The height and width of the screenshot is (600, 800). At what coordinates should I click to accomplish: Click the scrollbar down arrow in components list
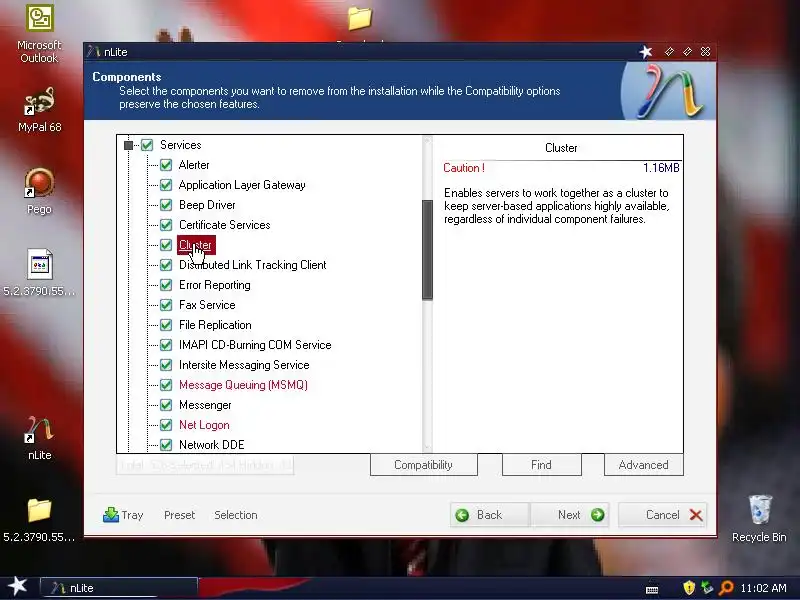pos(428,447)
